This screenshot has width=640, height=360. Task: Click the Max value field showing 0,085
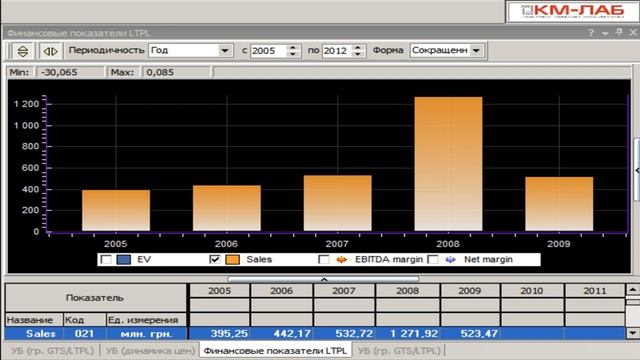click(176, 72)
